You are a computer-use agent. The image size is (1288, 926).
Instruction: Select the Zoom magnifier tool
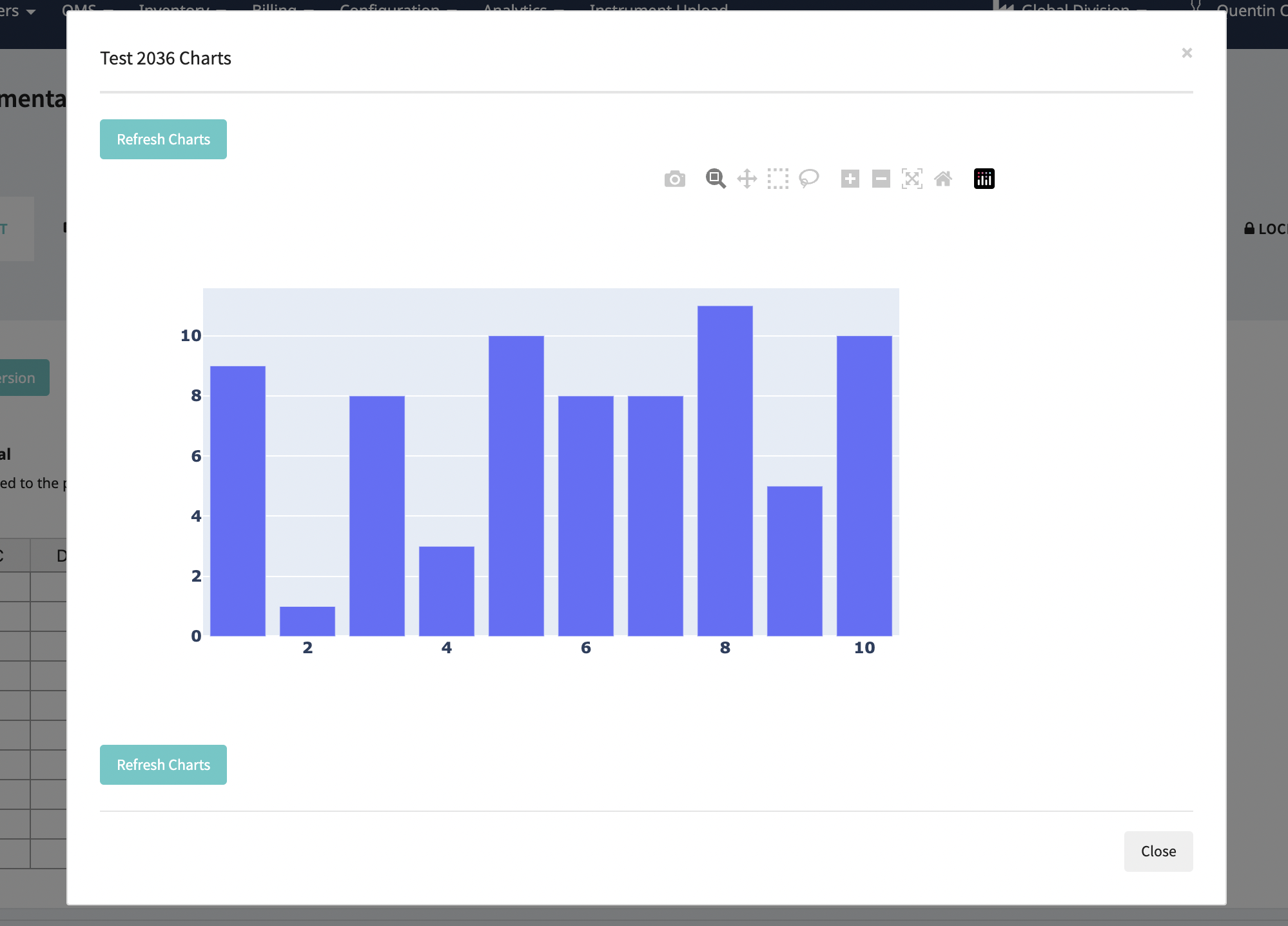coord(716,179)
